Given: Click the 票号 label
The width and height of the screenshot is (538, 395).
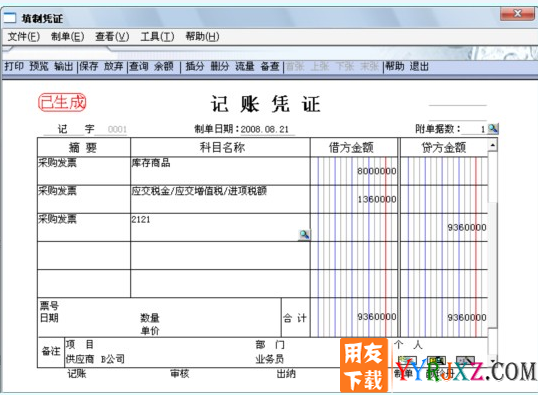Looking at the screenshot, I should [49, 305].
